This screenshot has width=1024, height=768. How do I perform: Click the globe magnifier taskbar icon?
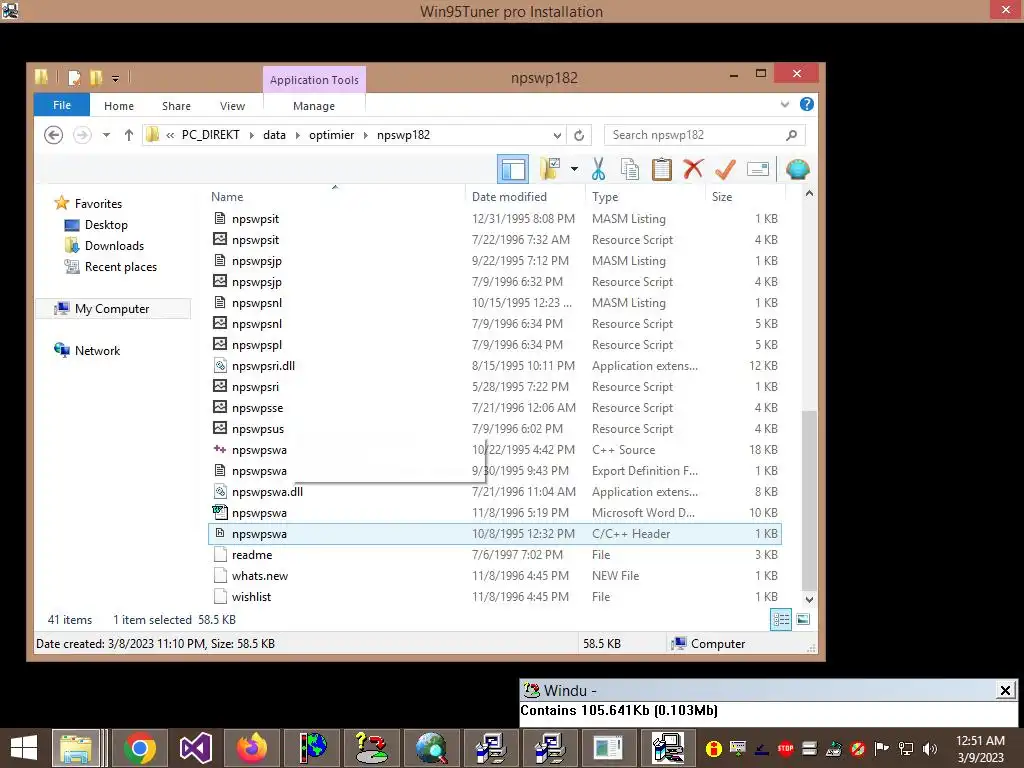[x=431, y=748]
